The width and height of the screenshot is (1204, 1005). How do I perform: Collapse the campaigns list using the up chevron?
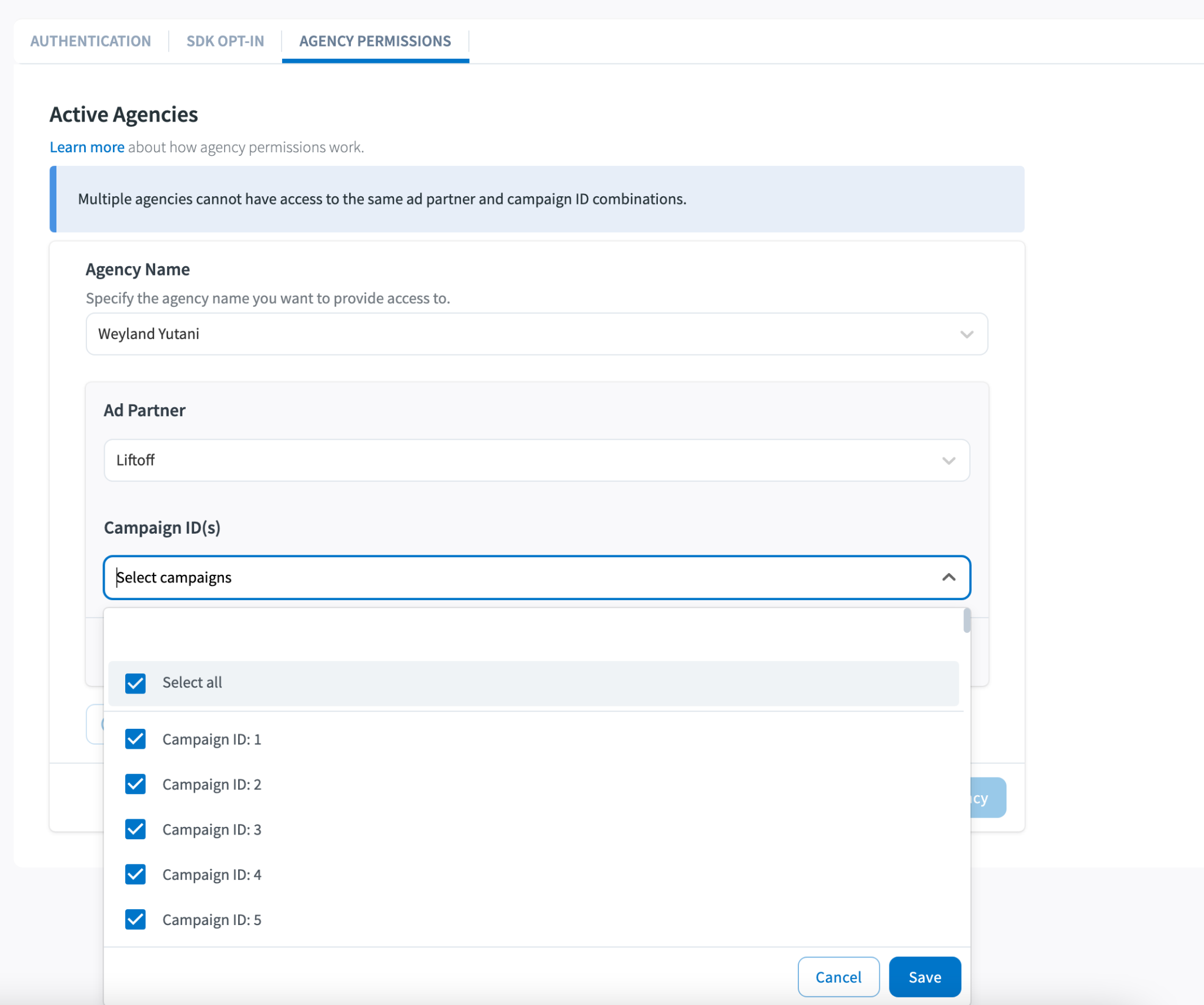[948, 578]
